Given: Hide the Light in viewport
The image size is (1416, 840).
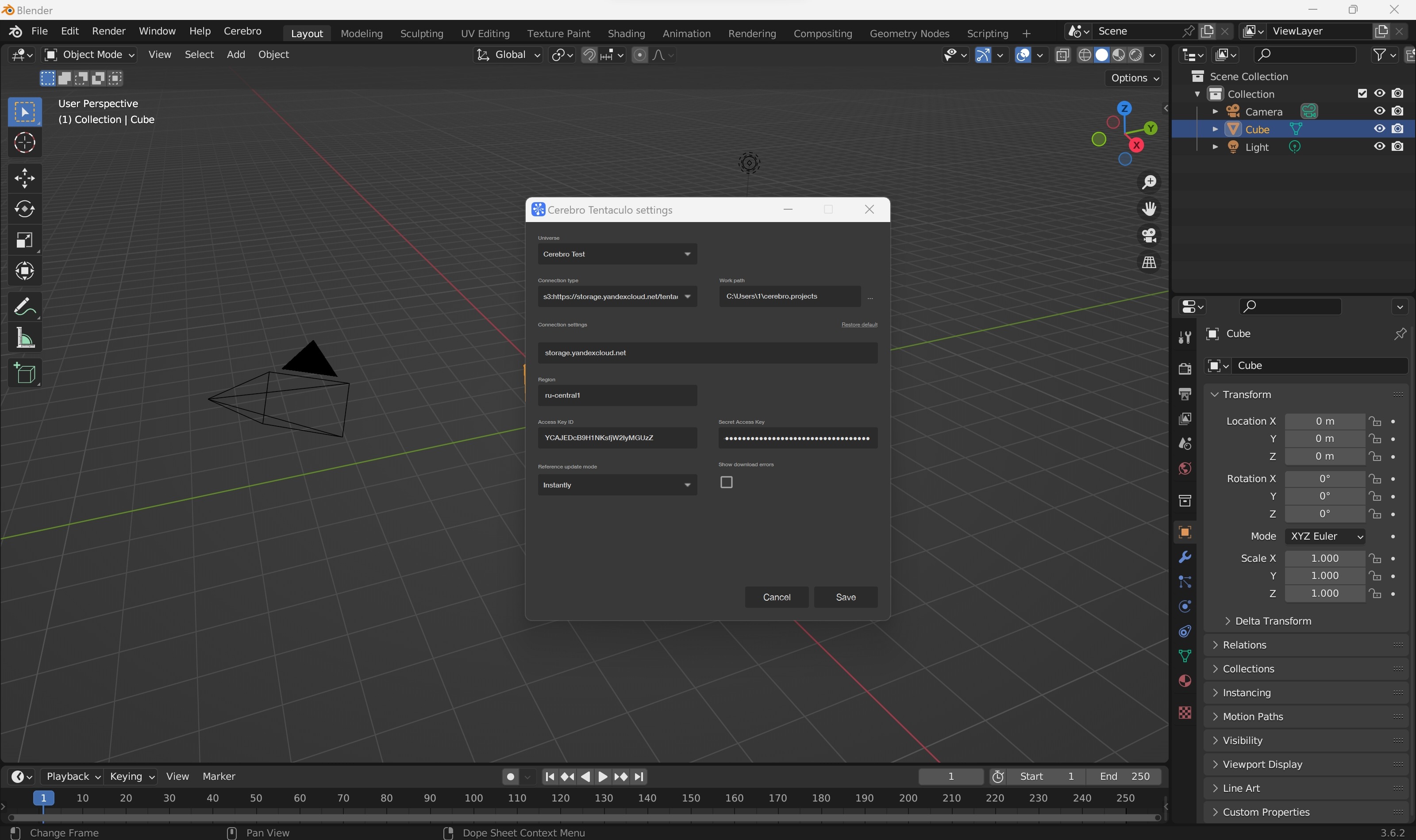Looking at the screenshot, I should [x=1379, y=146].
